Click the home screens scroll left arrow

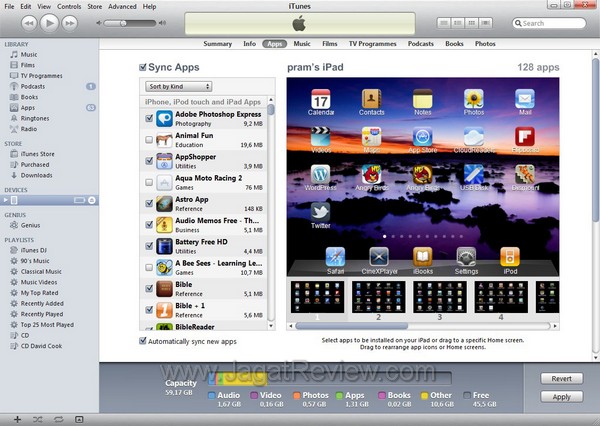click(290, 326)
